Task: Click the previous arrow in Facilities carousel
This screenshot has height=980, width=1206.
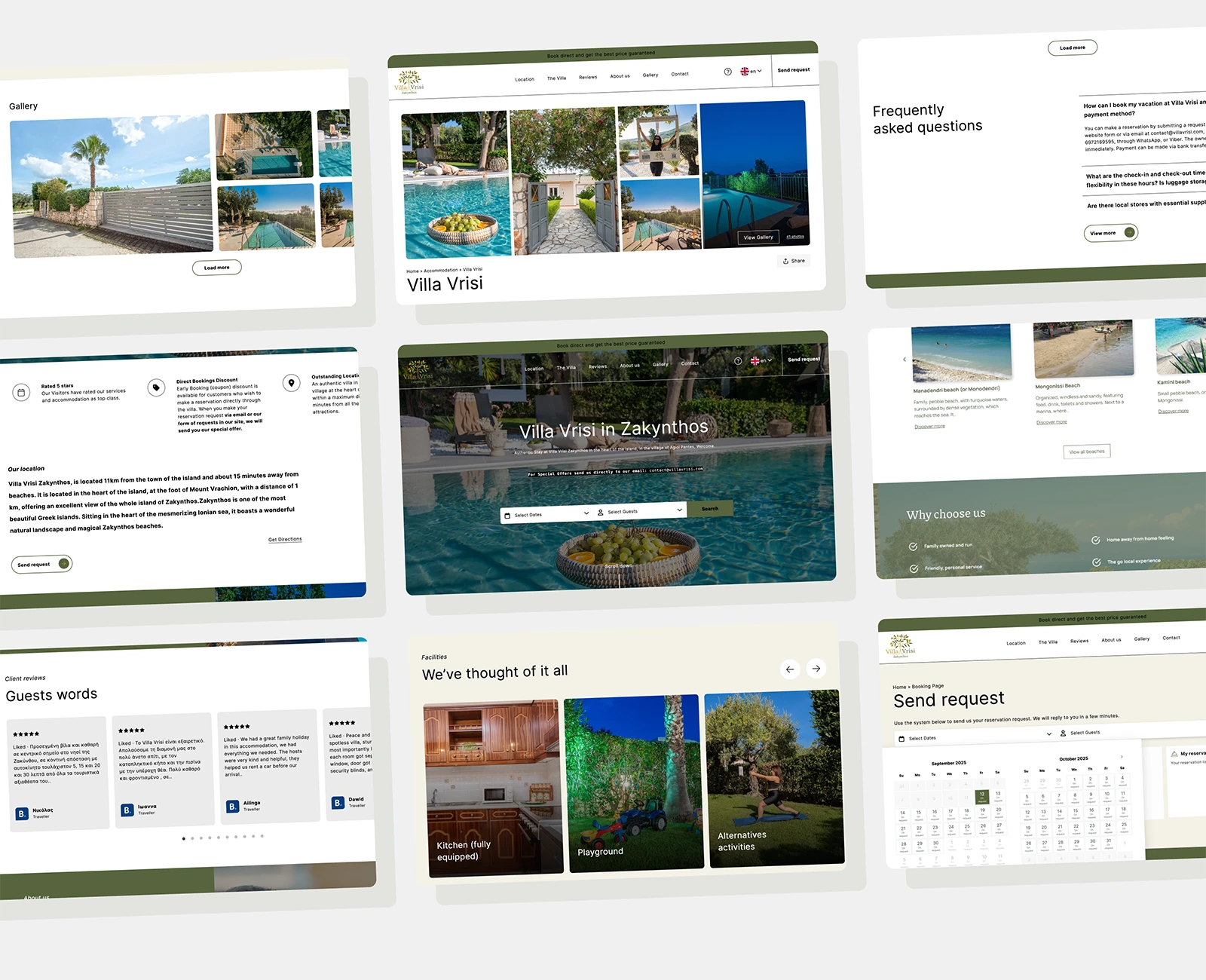Action: [790, 669]
